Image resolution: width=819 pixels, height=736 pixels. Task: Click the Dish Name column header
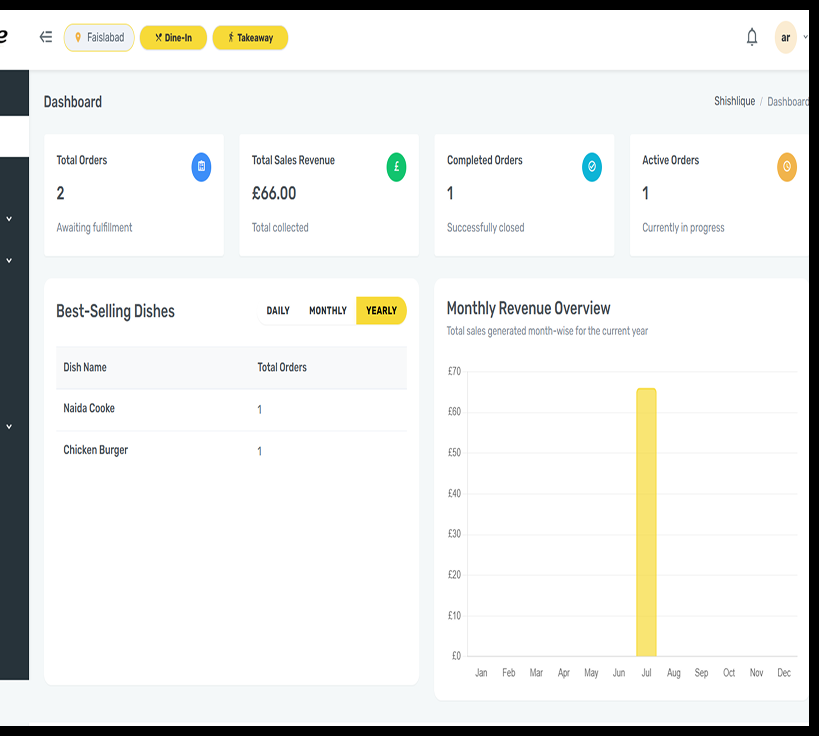(x=85, y=367)
